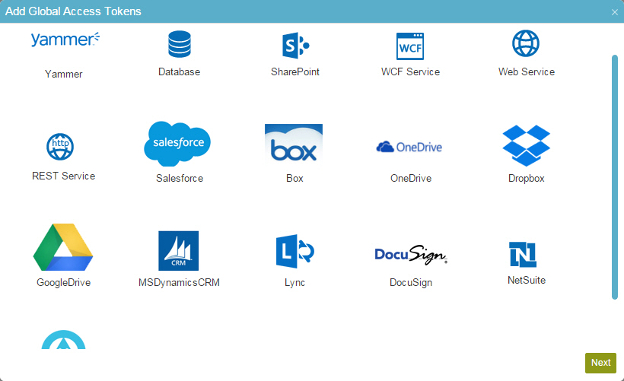Click the OneDrive text label

coord(411,178)
